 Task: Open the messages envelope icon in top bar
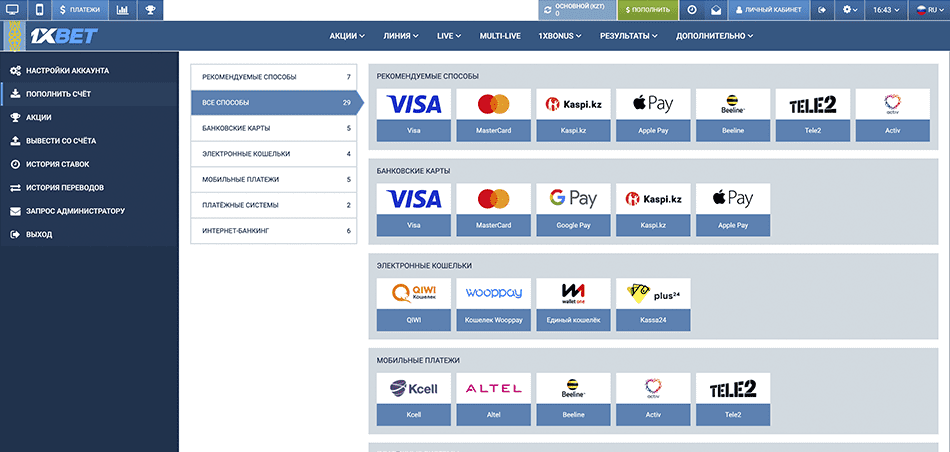click(x=716, y=10)
